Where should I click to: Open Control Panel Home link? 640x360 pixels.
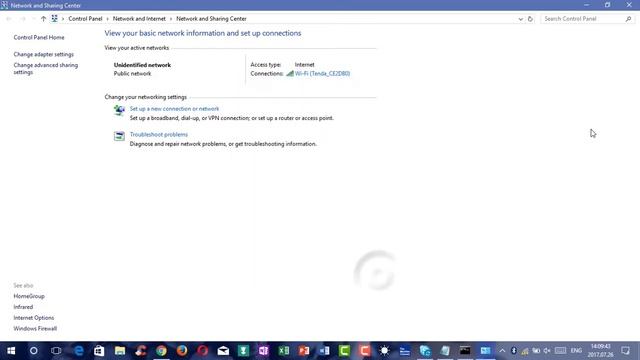point(39,37)
